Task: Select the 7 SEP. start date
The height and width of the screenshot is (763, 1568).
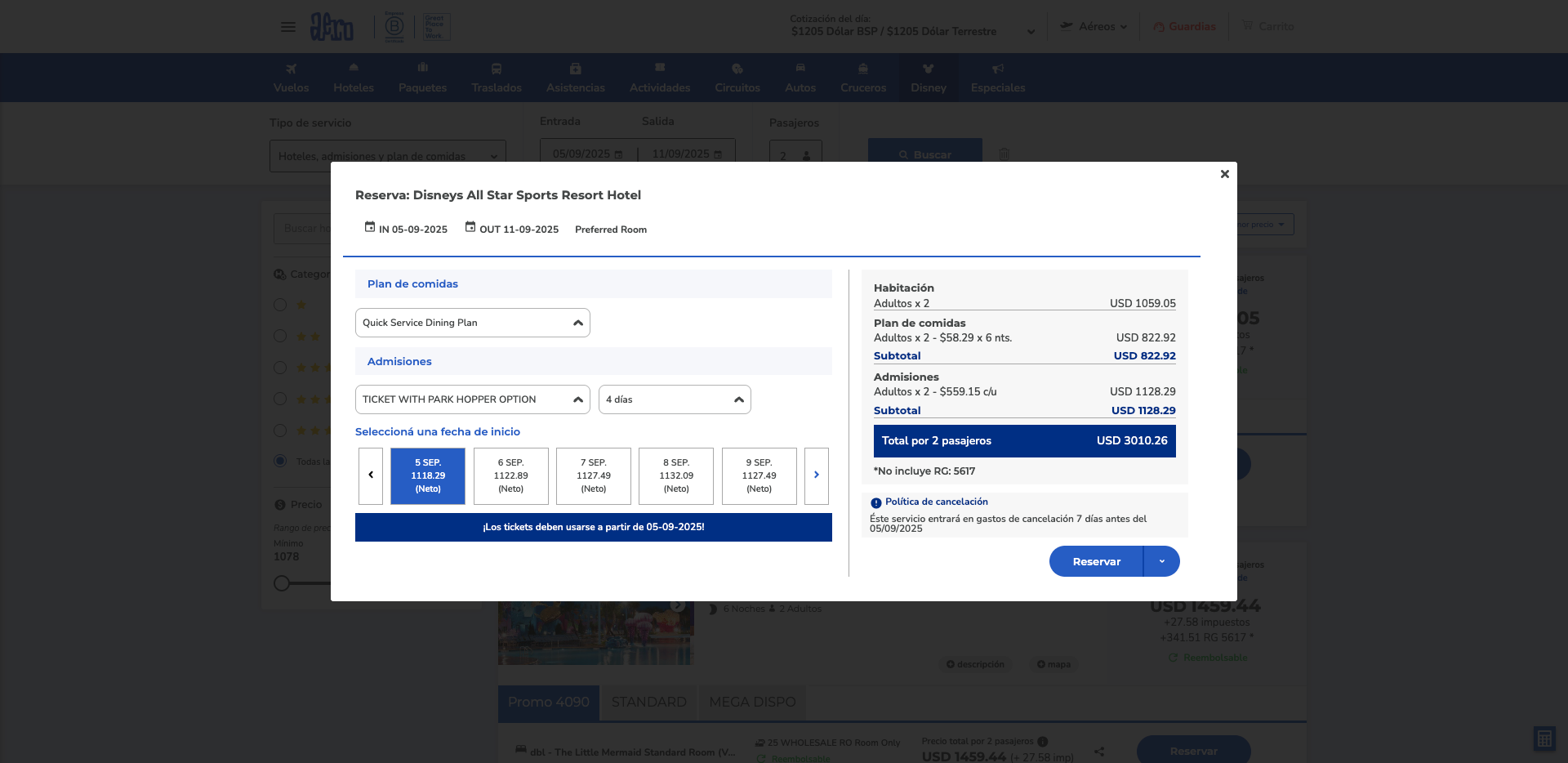Action: tap(594, 475)
